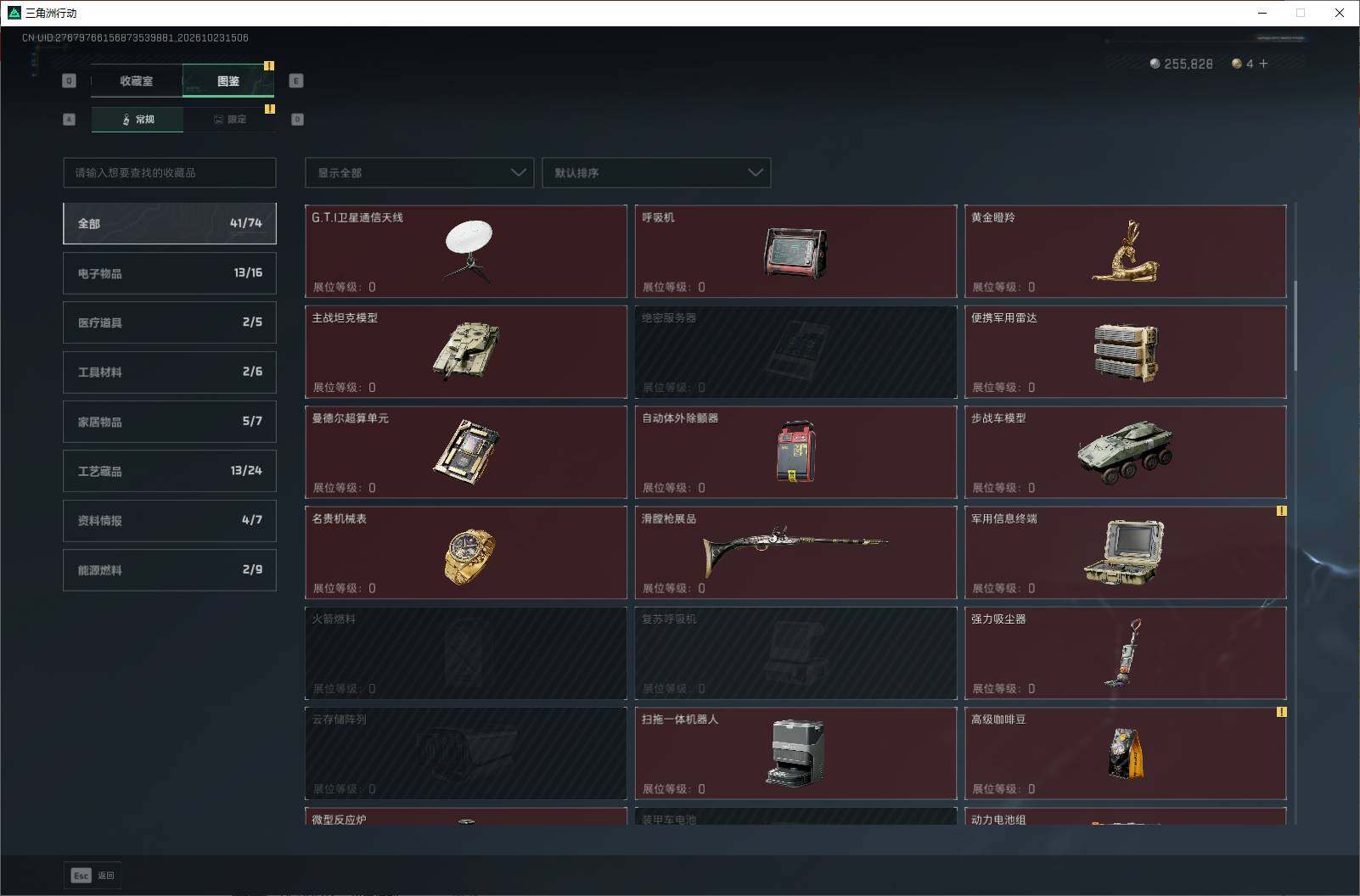Filter by 工艺藏品 category
The image size is (1360, 896).
pyautogui.click(x=170, y=471)
